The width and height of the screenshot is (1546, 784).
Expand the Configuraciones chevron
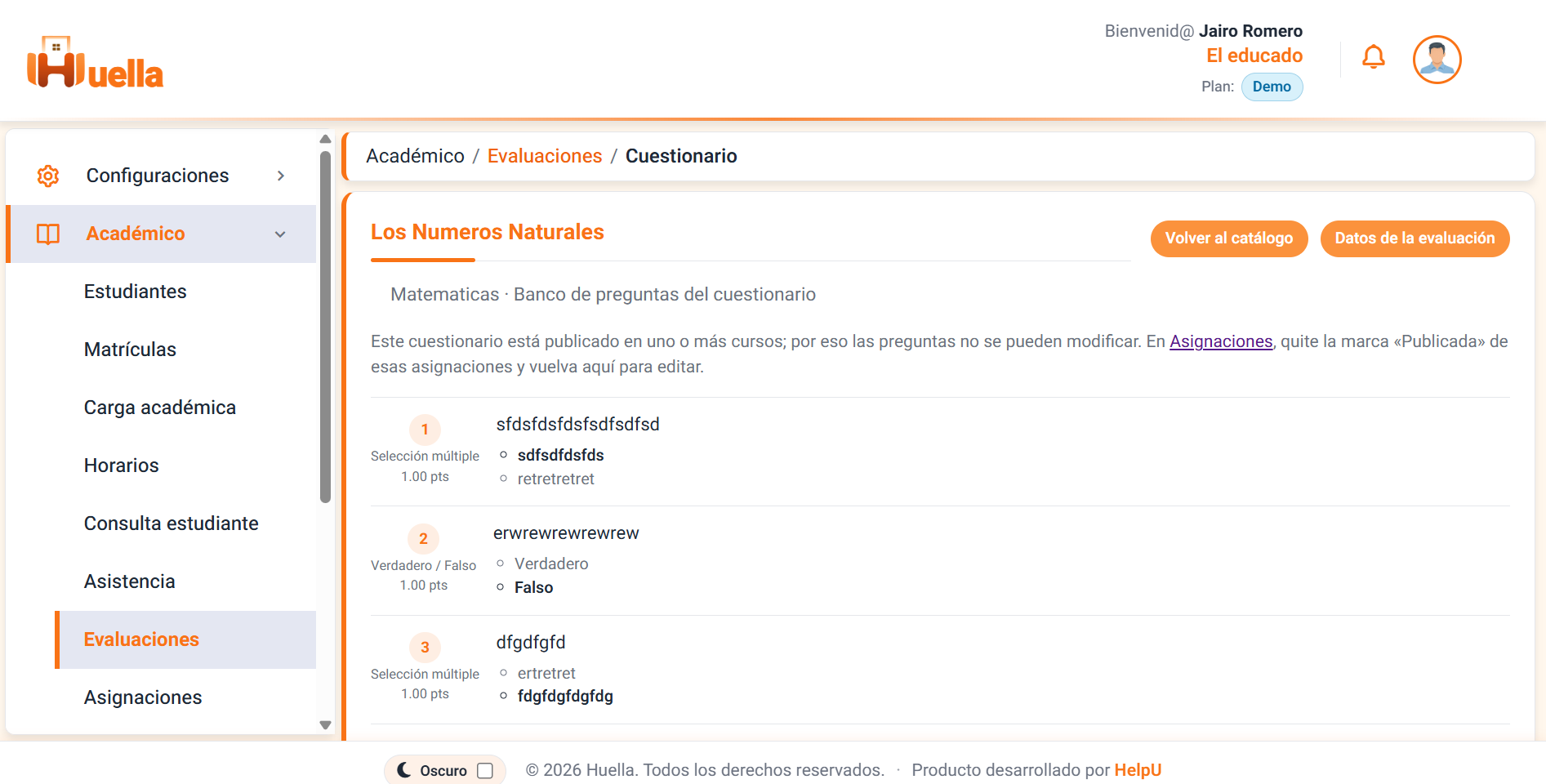(281, 176)
